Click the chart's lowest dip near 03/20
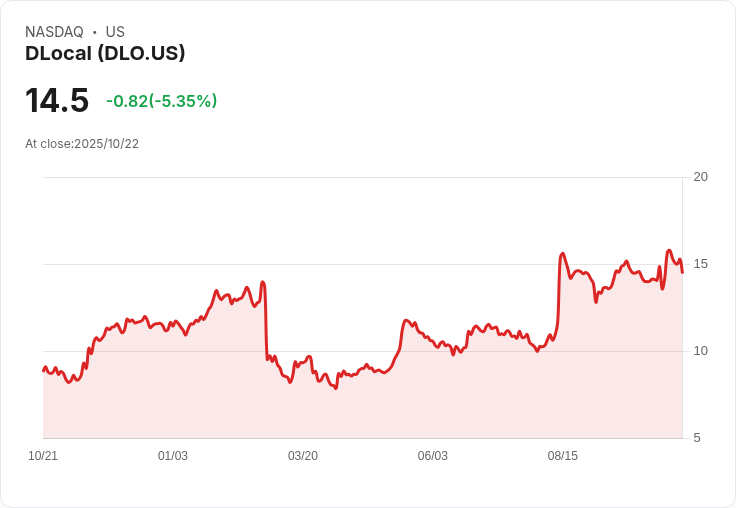This screenshot has height=508, width=736. click(336, 387)
